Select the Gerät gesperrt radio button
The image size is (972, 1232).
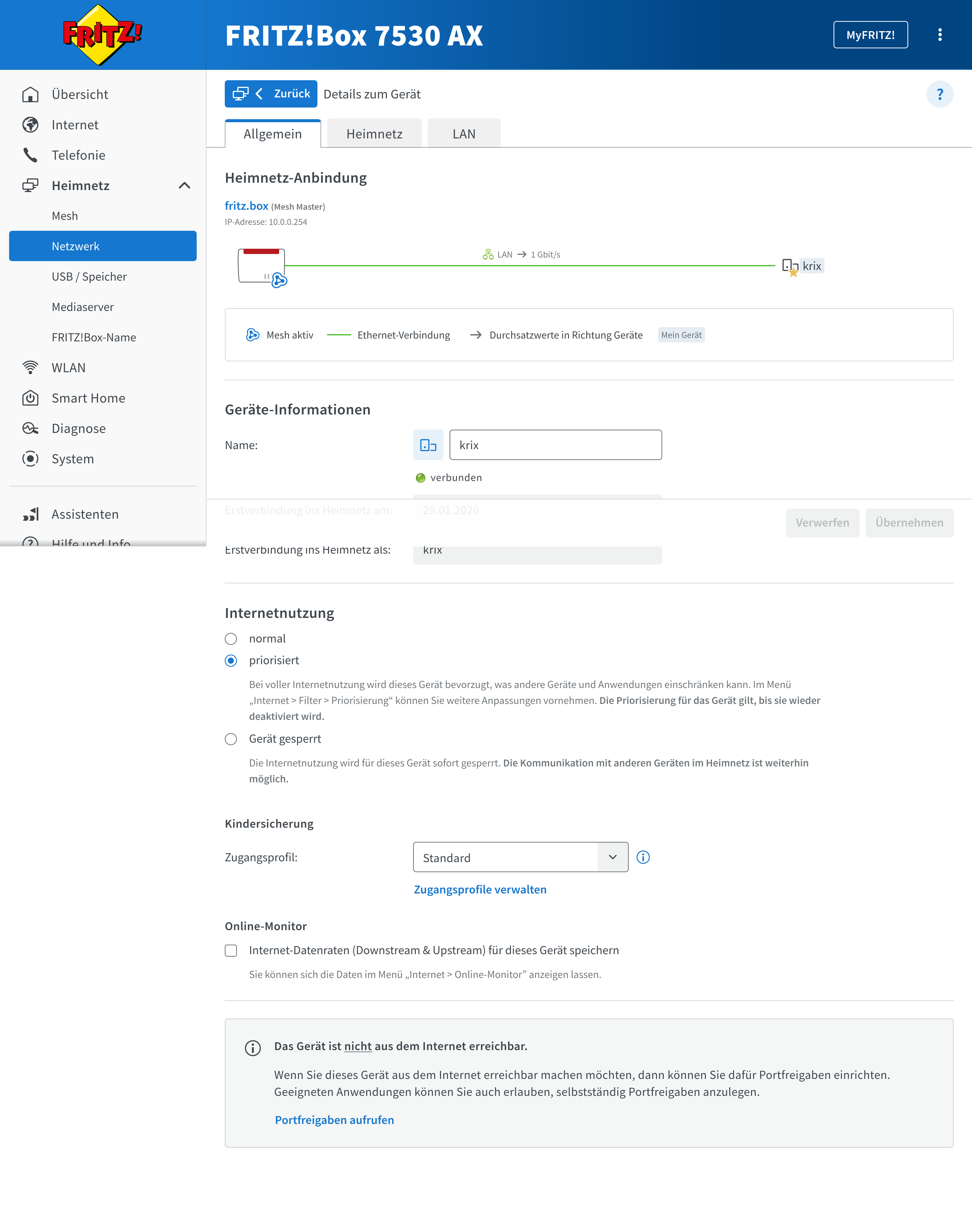pos(231,739)
